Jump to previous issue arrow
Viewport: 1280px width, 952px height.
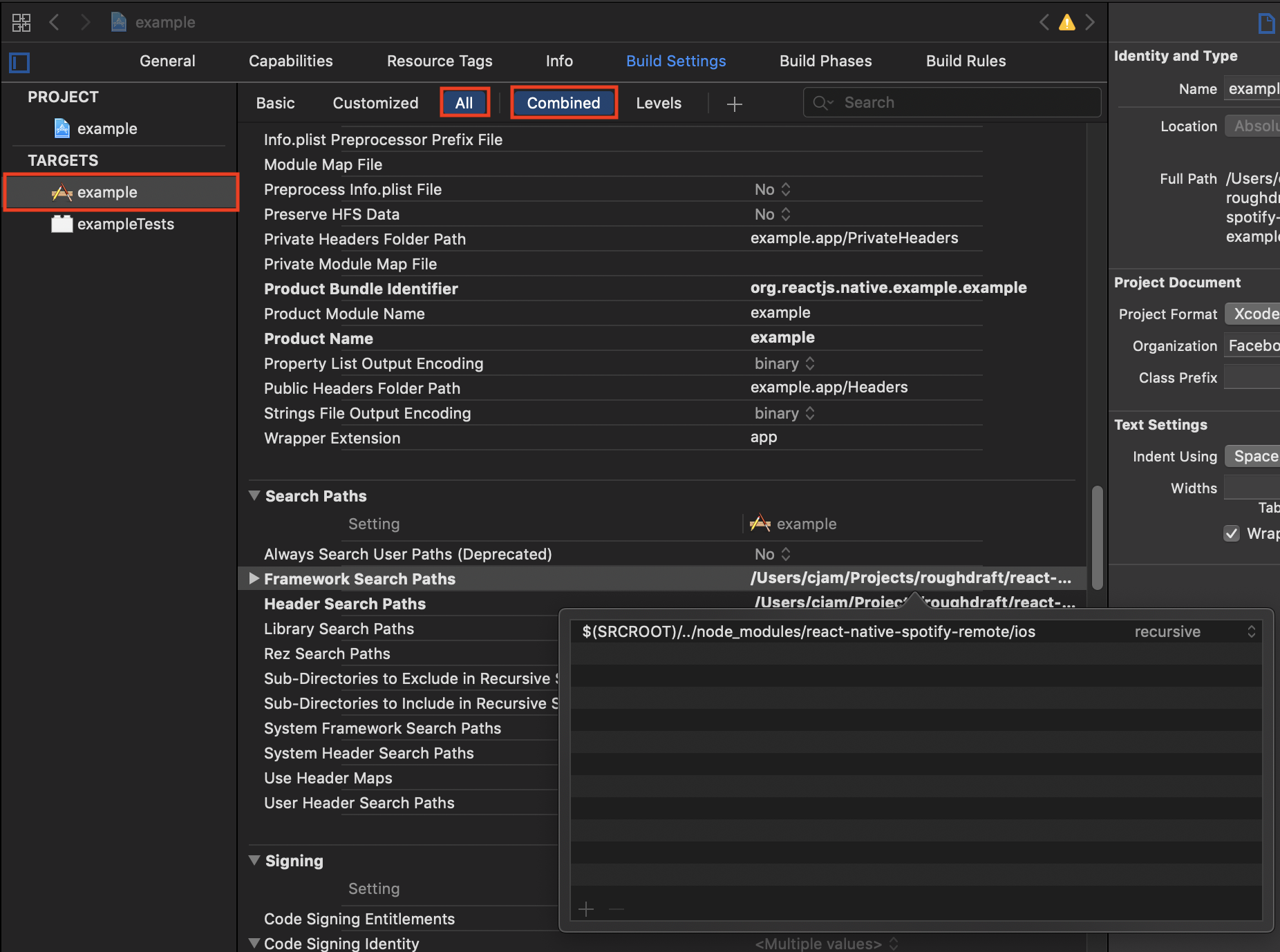pyautogui.click(x=1044, y=22)
